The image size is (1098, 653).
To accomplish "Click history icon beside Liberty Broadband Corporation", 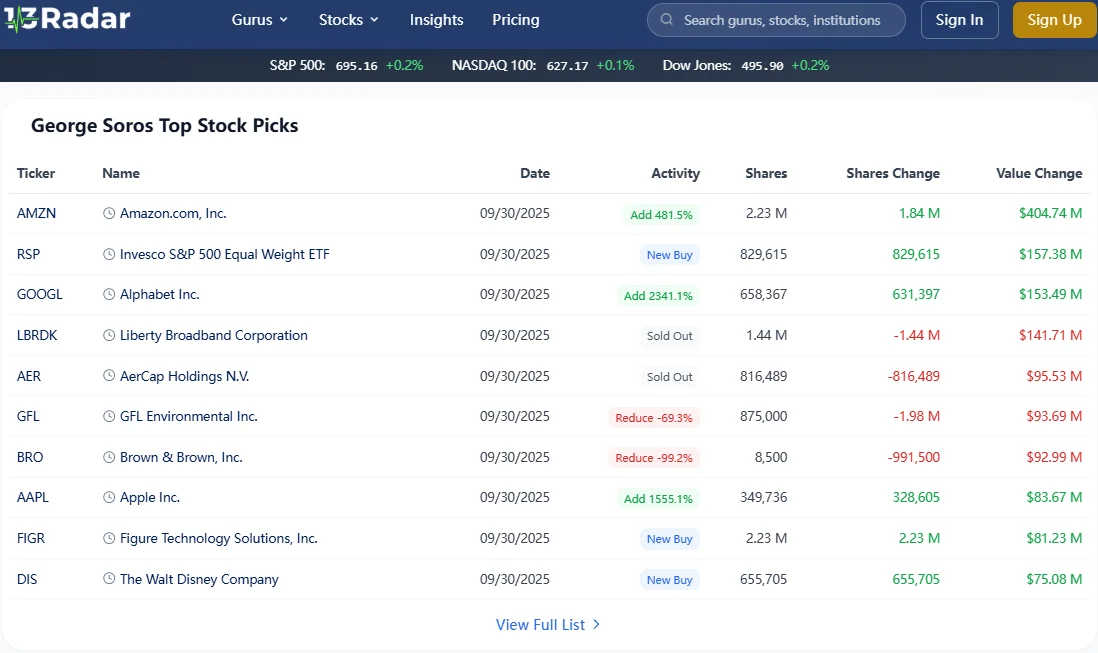I will coord(109,335).
